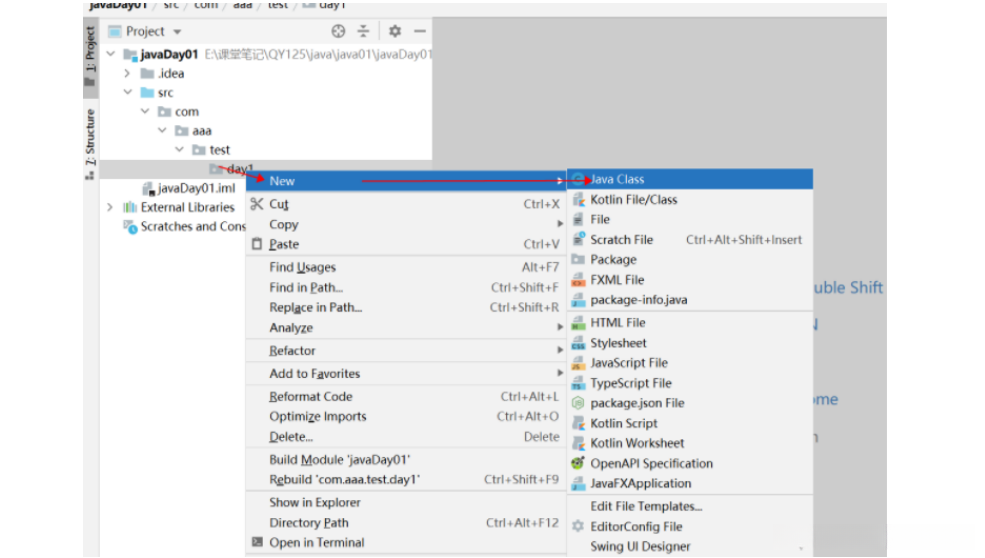985x558 pixels.
Task: Expand External Libraries node
Action: click(x=110, y=207)
